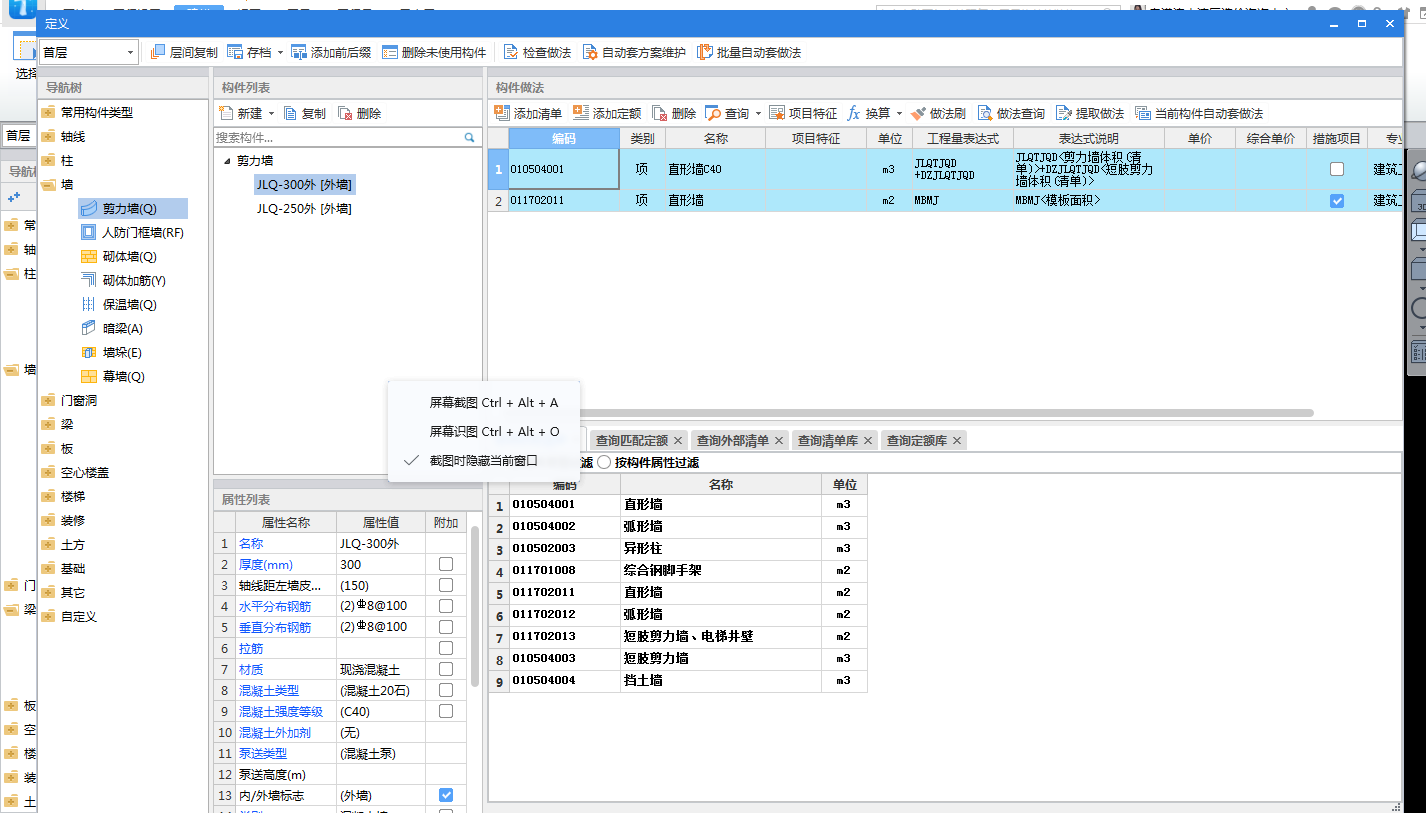
Task: Open the 首层 floor dropdown
Action: click(130, 52)
